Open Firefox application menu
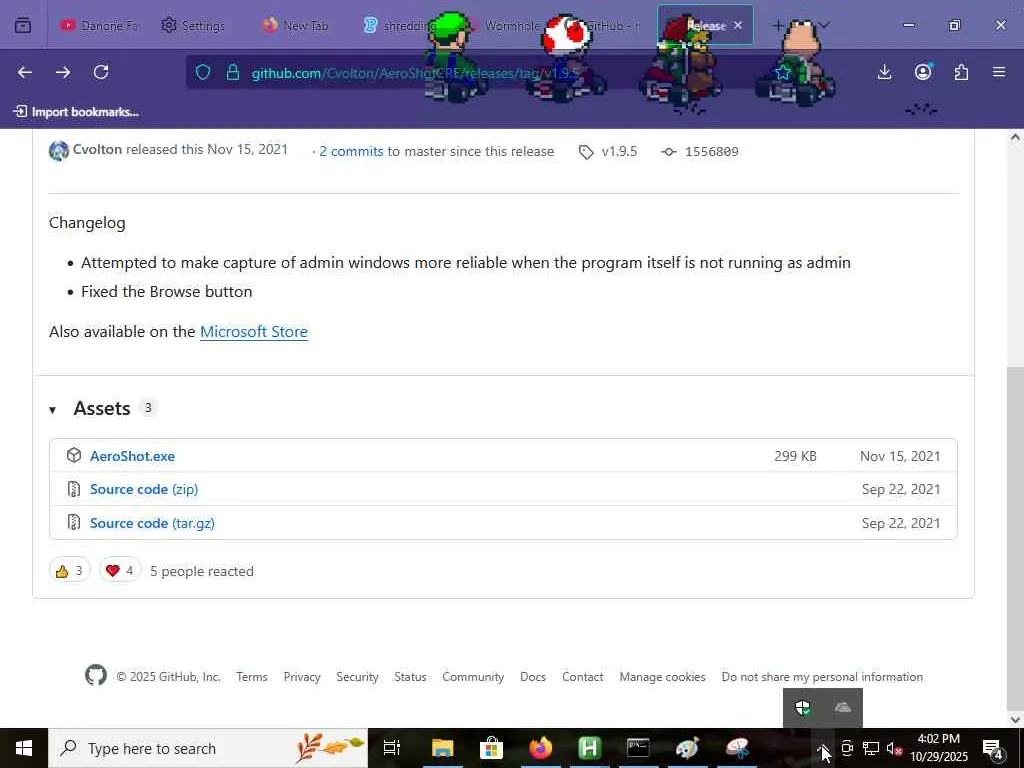This screenshot has height=768, width=1024. 999,72
